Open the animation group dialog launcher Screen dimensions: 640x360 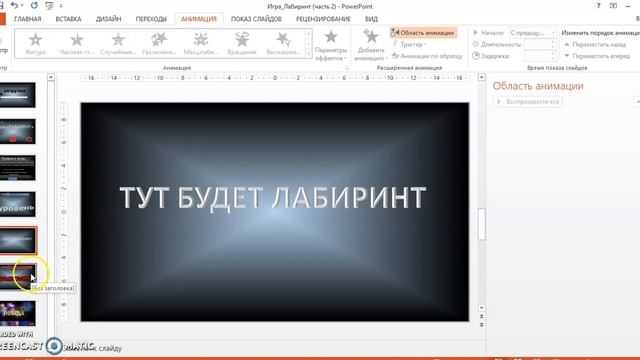pyautogui.click(x=347, y=68)
